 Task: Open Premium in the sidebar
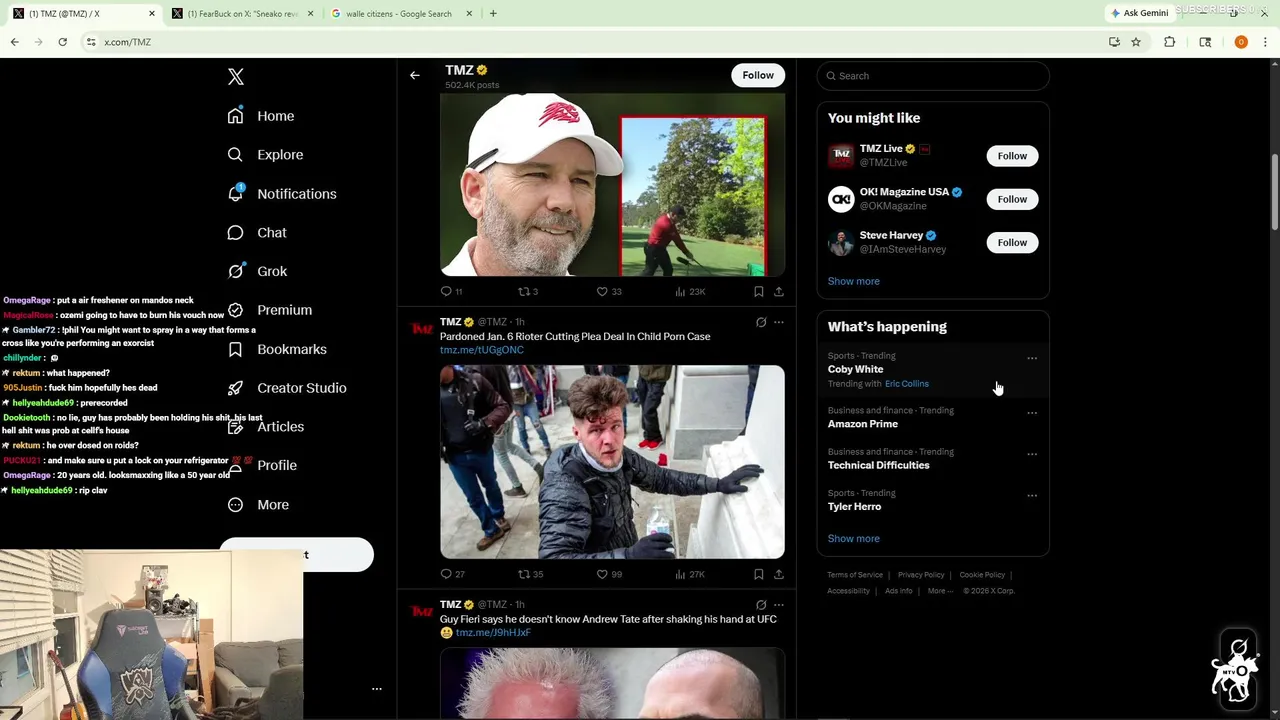[270, 310]
